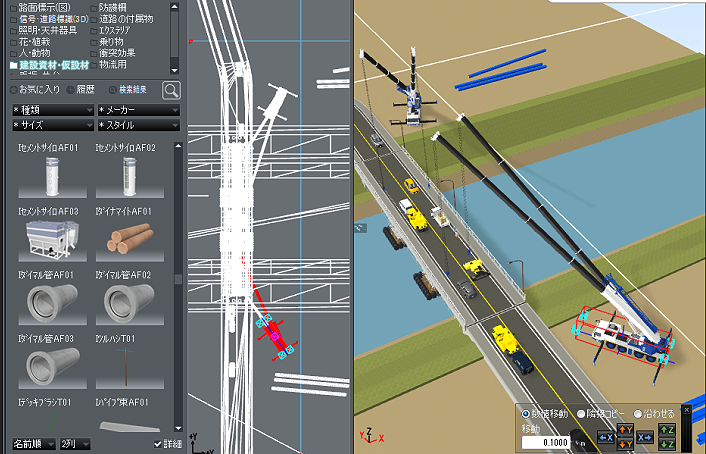The image size is (706, 454).
Task: Expand the 名前順 sort dropdown
Action: pos(32,443)
